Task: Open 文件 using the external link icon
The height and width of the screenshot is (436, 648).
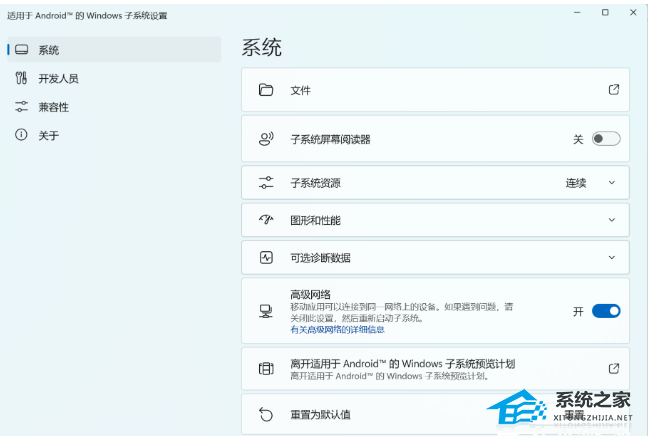Action: [614, 89]
